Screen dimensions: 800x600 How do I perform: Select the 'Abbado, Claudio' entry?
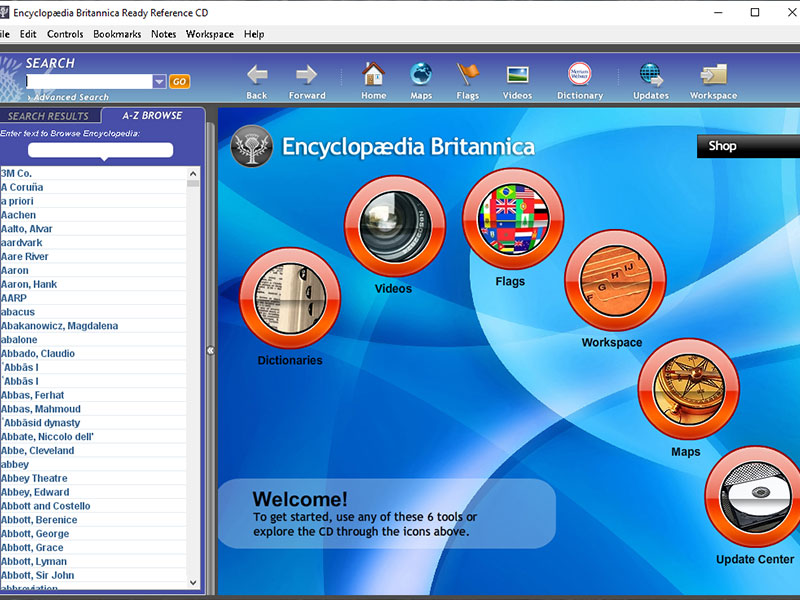click(x=93, y=353)
